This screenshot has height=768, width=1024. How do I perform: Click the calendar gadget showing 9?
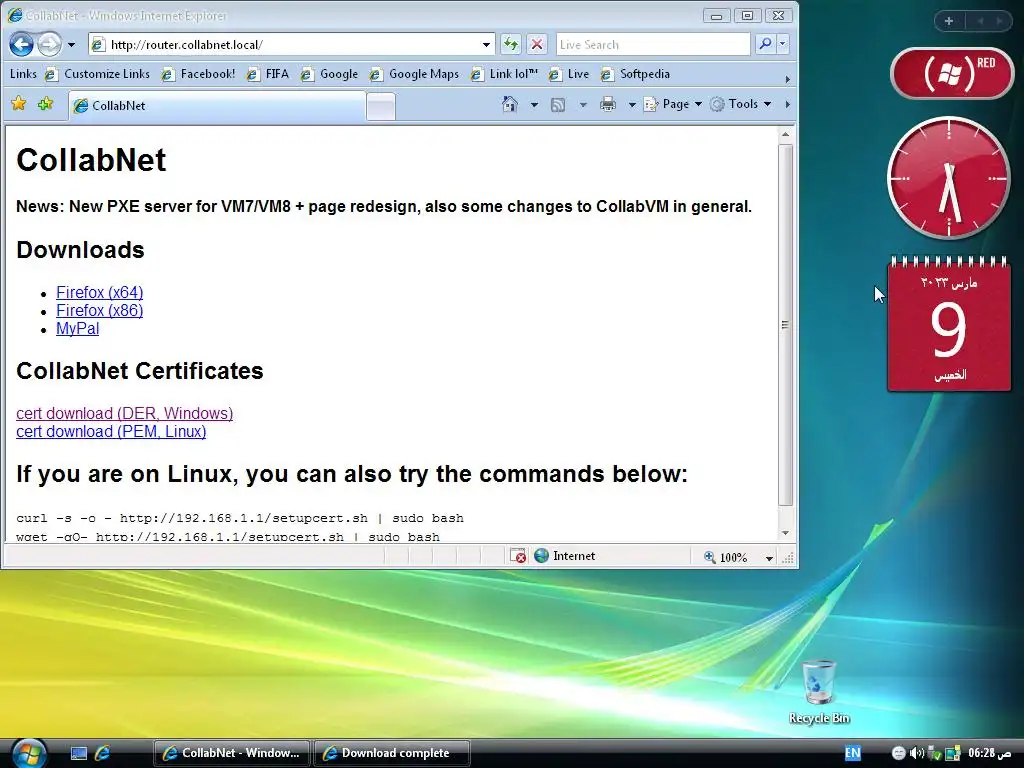pyautogui.click(x=949, y=324)
